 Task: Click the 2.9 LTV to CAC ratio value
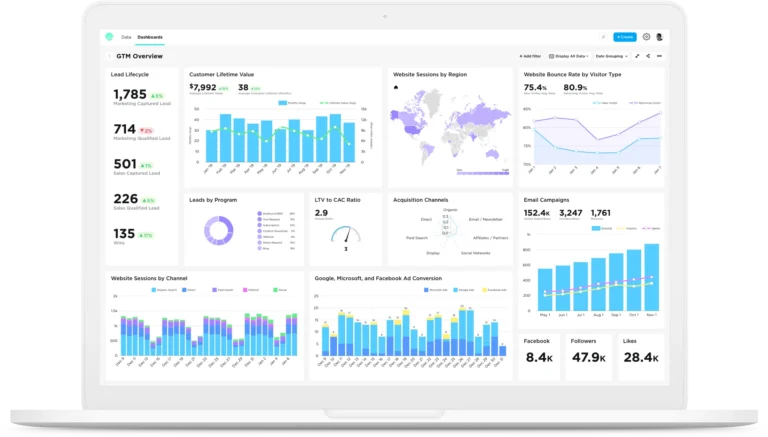[x=321, y=213]
